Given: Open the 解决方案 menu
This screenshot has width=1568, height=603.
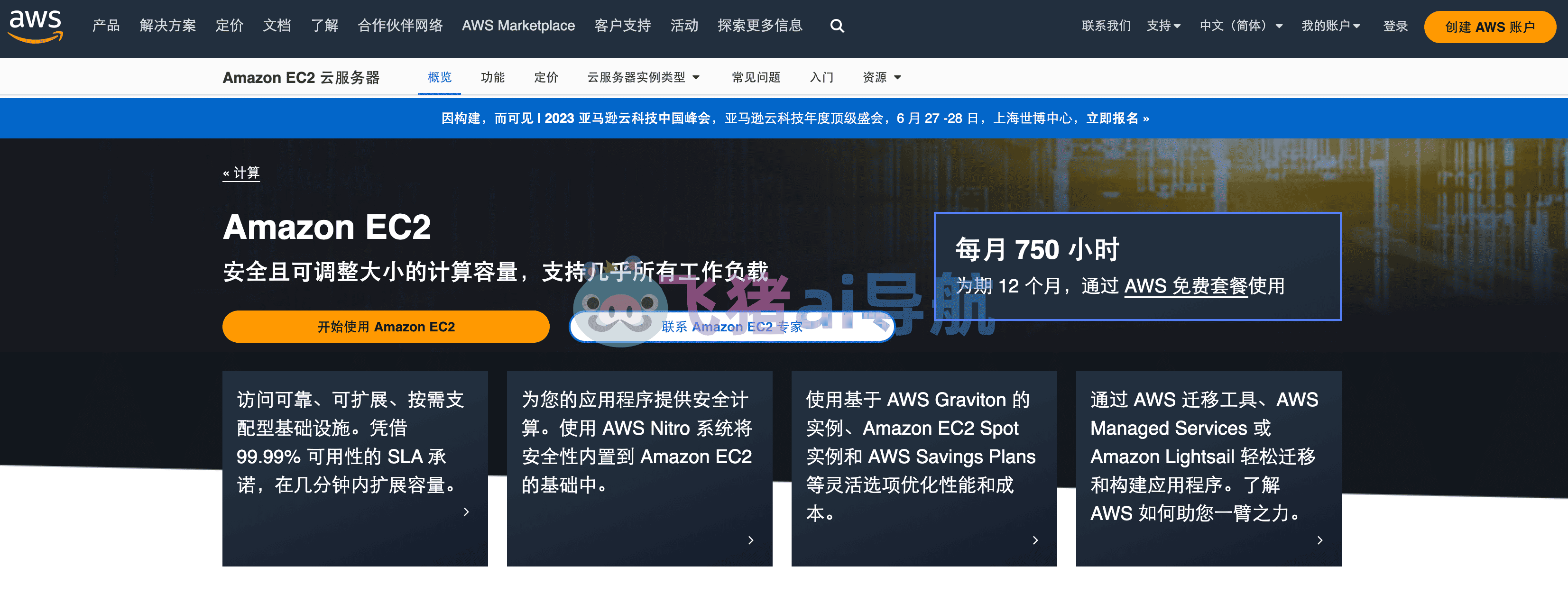Looking at the screenshot, I should tap(167, 26).
